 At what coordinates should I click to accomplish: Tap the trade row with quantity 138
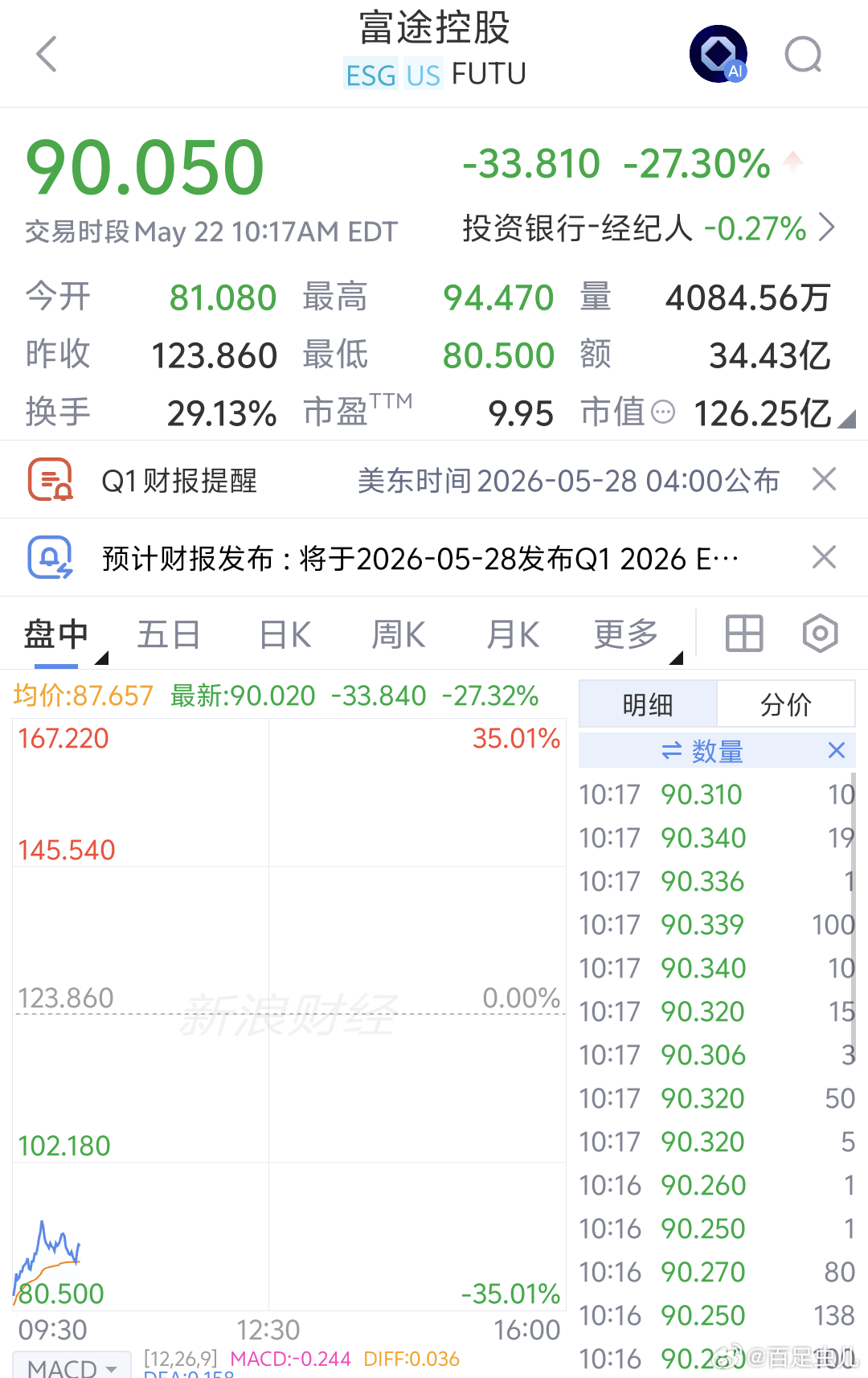click(x=717, y=1315)
